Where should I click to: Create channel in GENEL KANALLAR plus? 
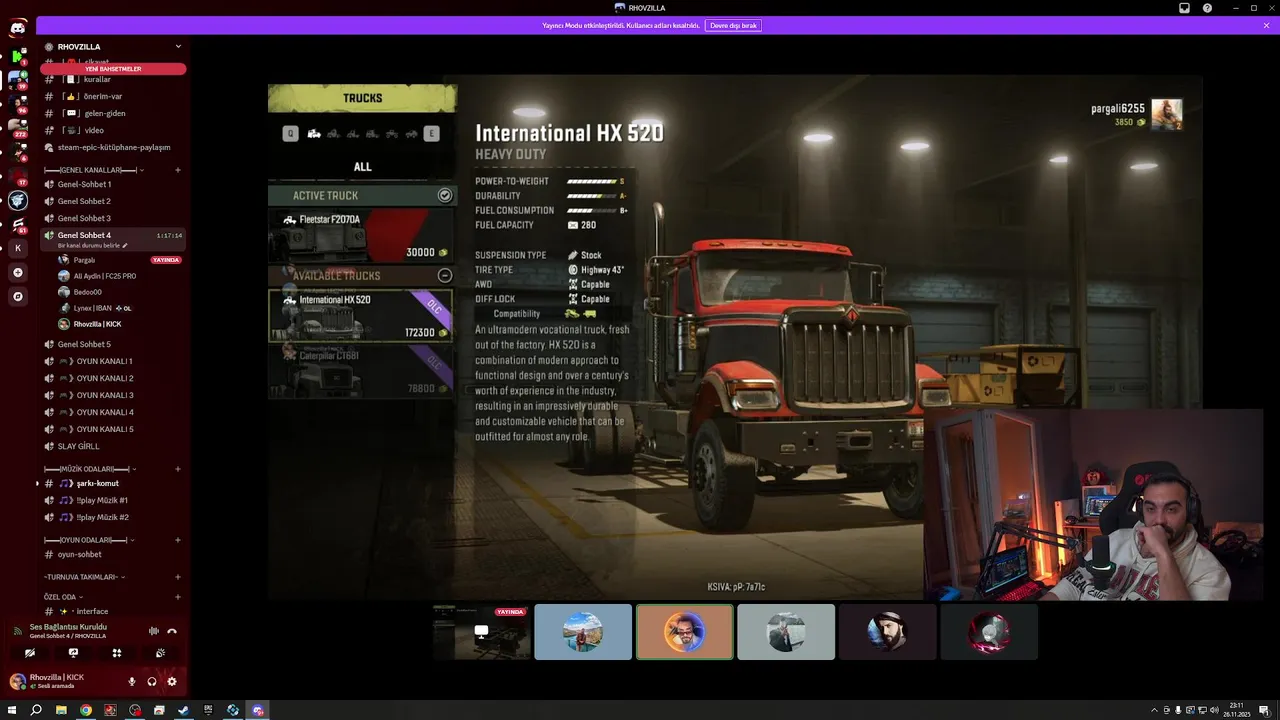(x=178, y=170)
